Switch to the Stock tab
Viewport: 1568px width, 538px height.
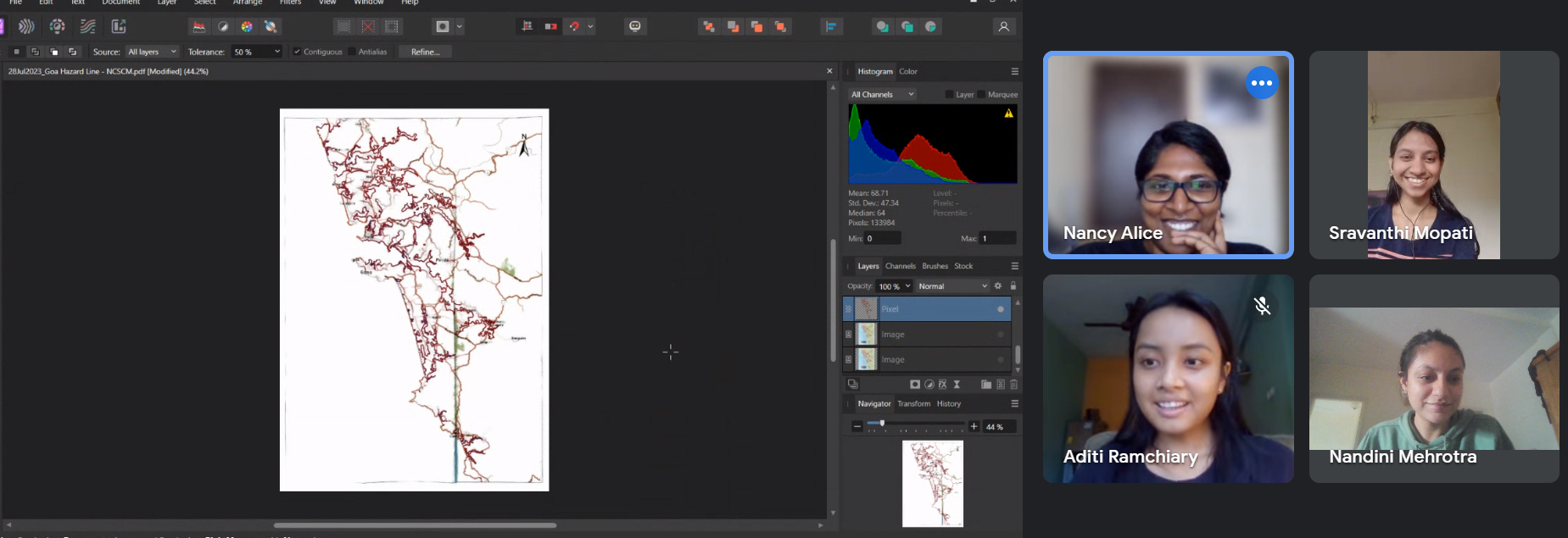(964, 266)
